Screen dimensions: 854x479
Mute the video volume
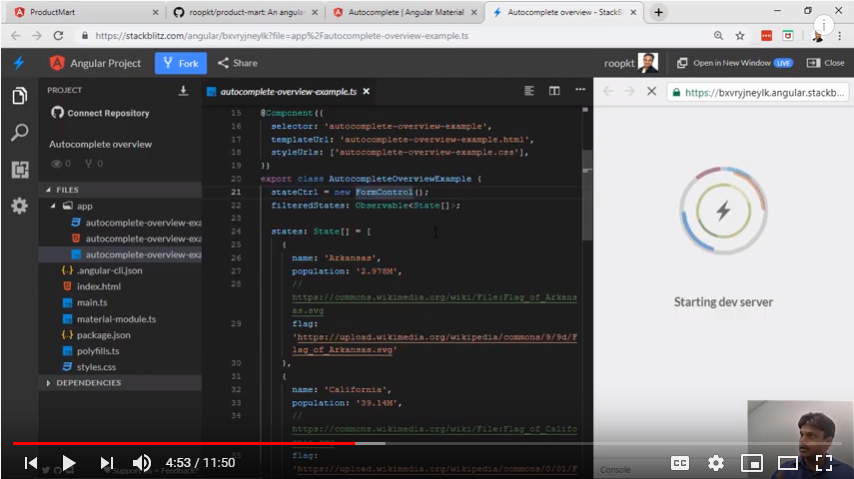click(142, 463)
